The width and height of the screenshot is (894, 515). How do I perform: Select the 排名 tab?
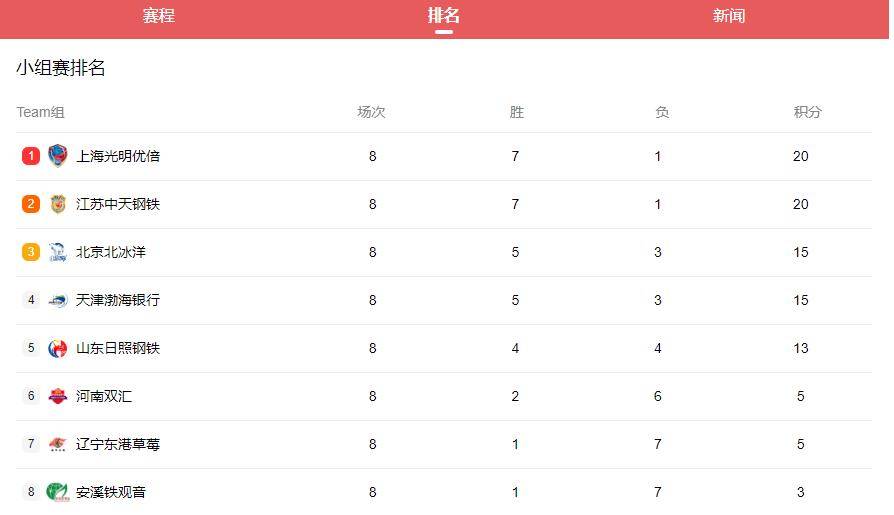tap(444, 16)
